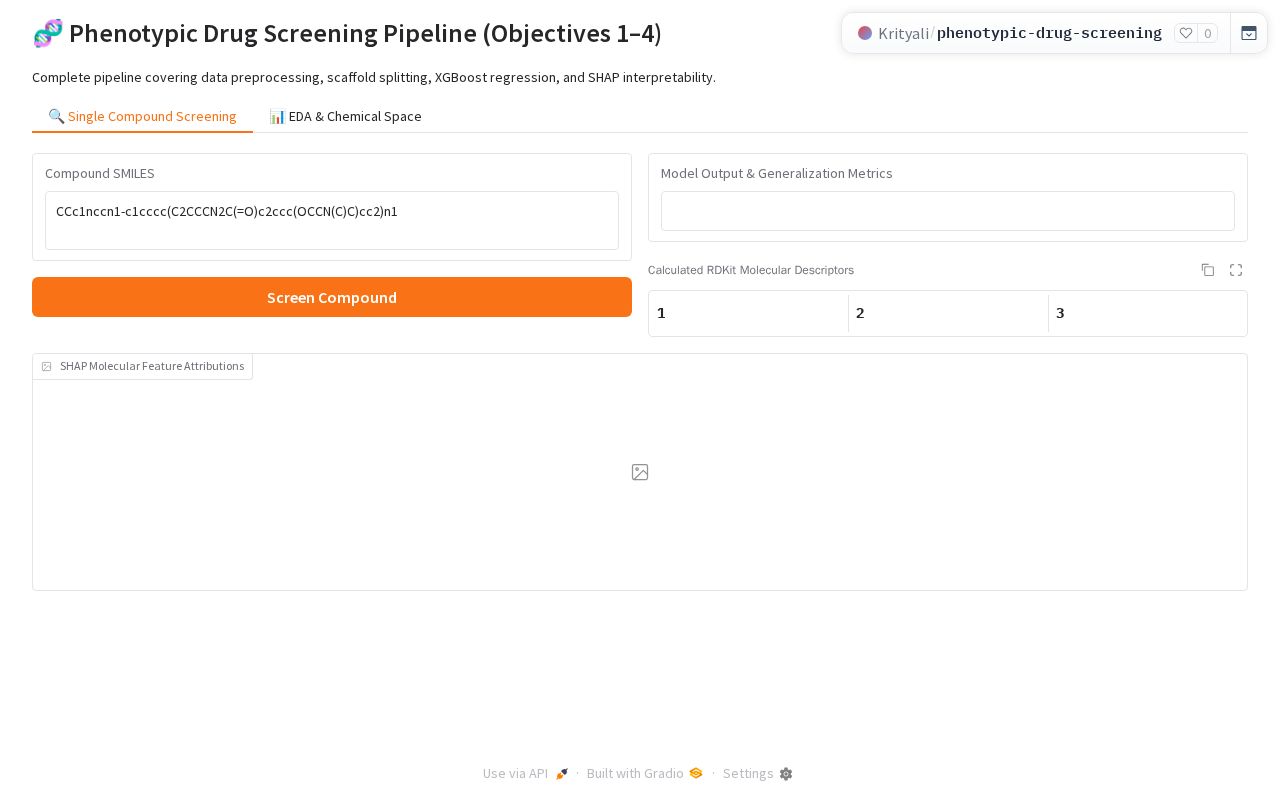The height and width of the screenshot is (800, 1280).
Task: Open the Krityali user link
Action: [903, 33]
